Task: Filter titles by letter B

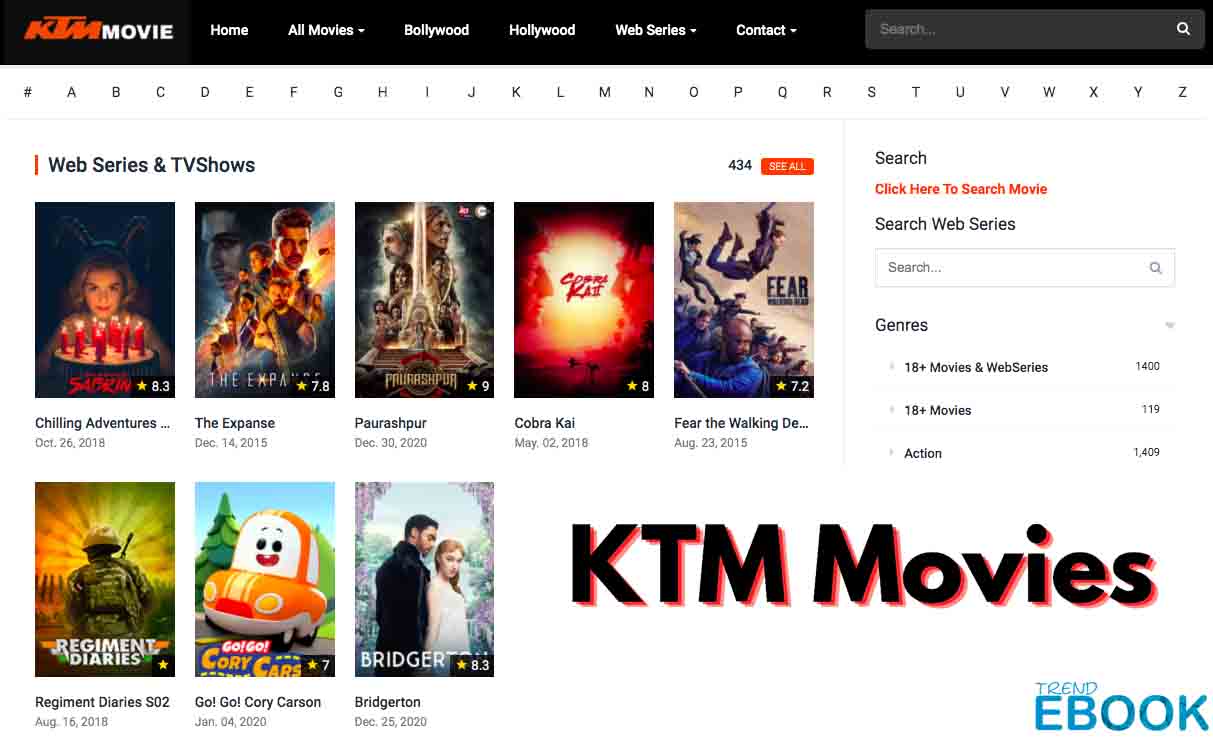Action: click(x=116, y=92)
